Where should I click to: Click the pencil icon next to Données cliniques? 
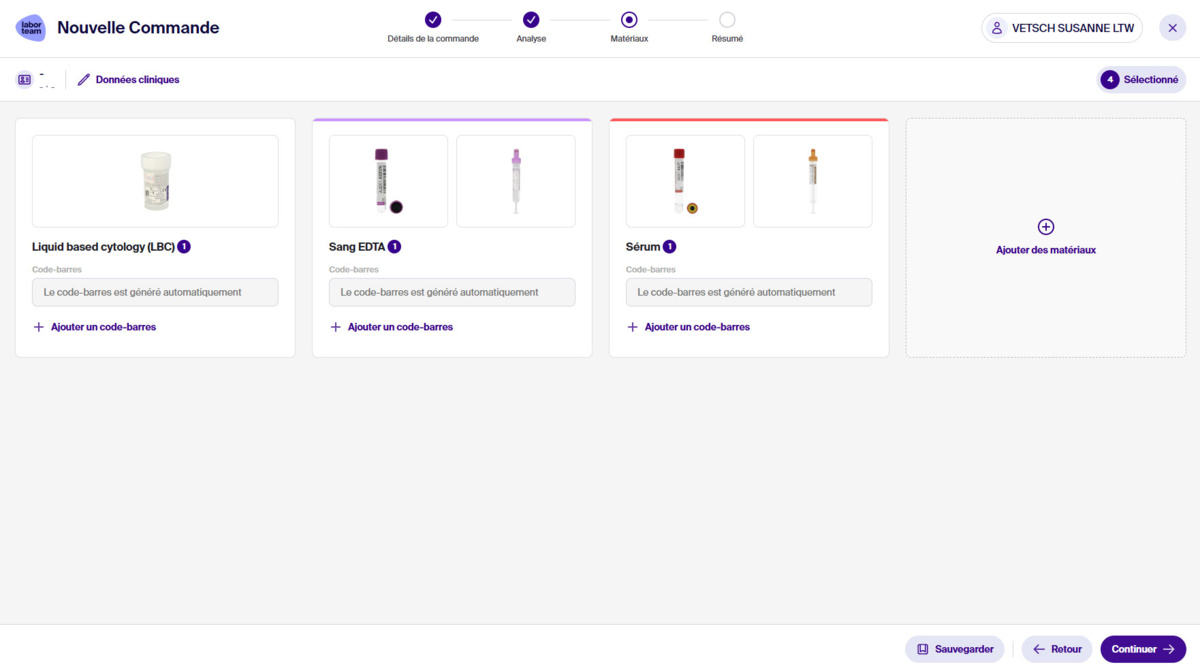(x=84, y=79)
